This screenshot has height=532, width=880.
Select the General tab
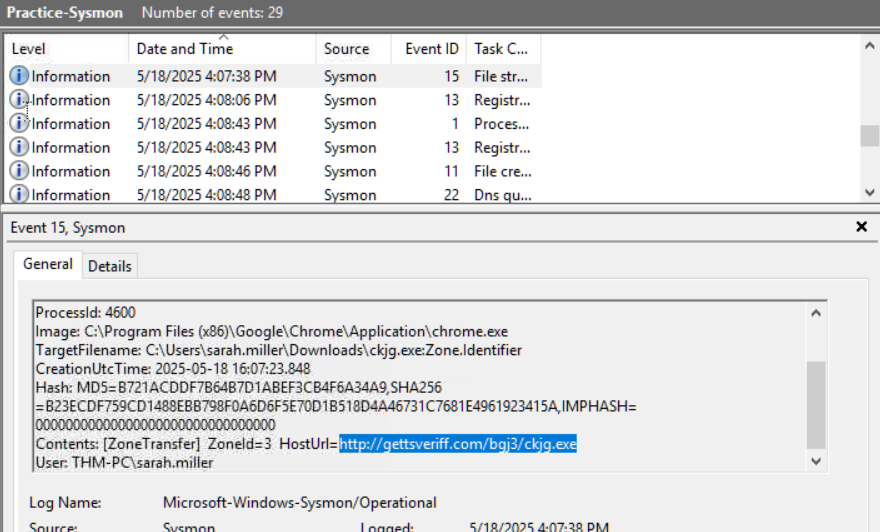[x=48, y=265]
